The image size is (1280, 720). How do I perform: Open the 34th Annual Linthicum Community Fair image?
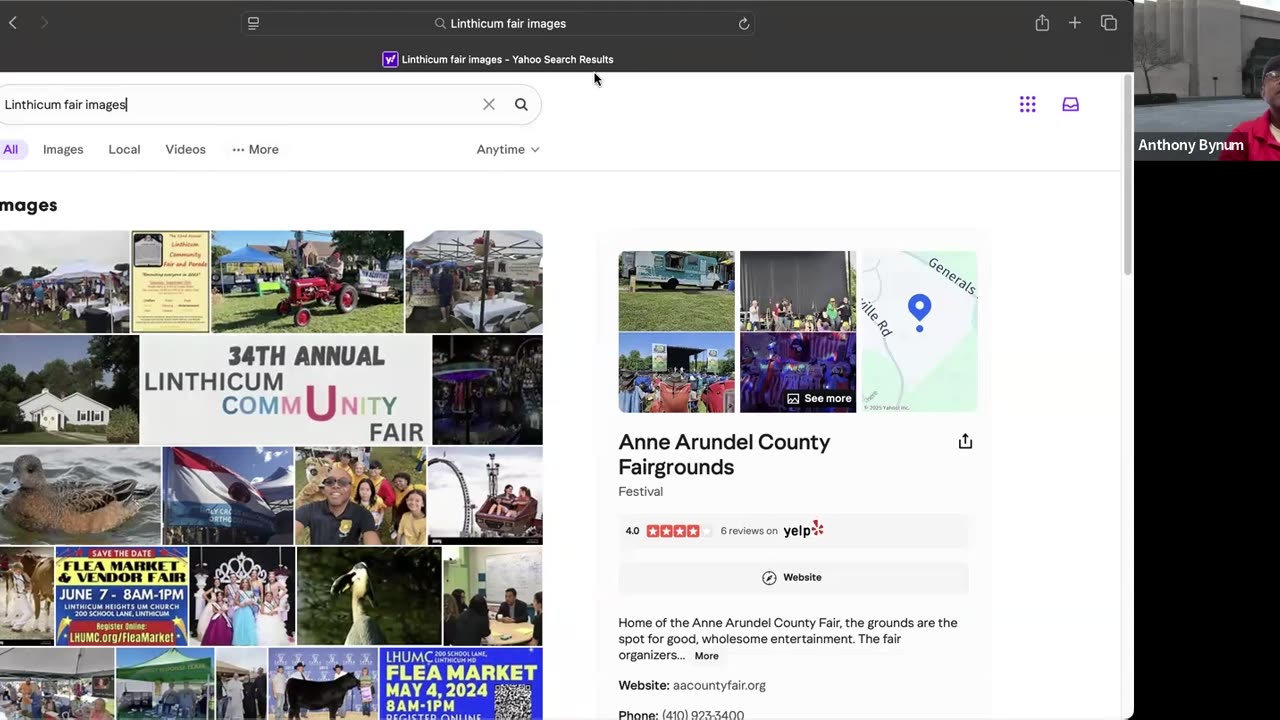286,390
